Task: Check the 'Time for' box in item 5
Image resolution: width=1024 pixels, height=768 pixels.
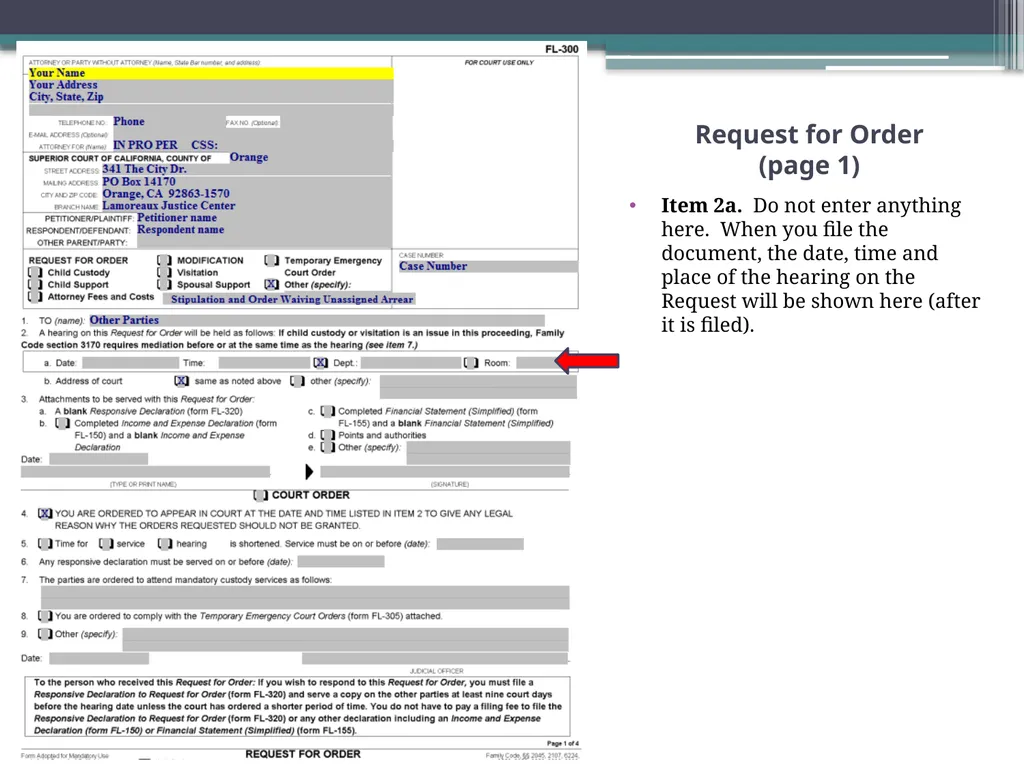Action: 45,544
